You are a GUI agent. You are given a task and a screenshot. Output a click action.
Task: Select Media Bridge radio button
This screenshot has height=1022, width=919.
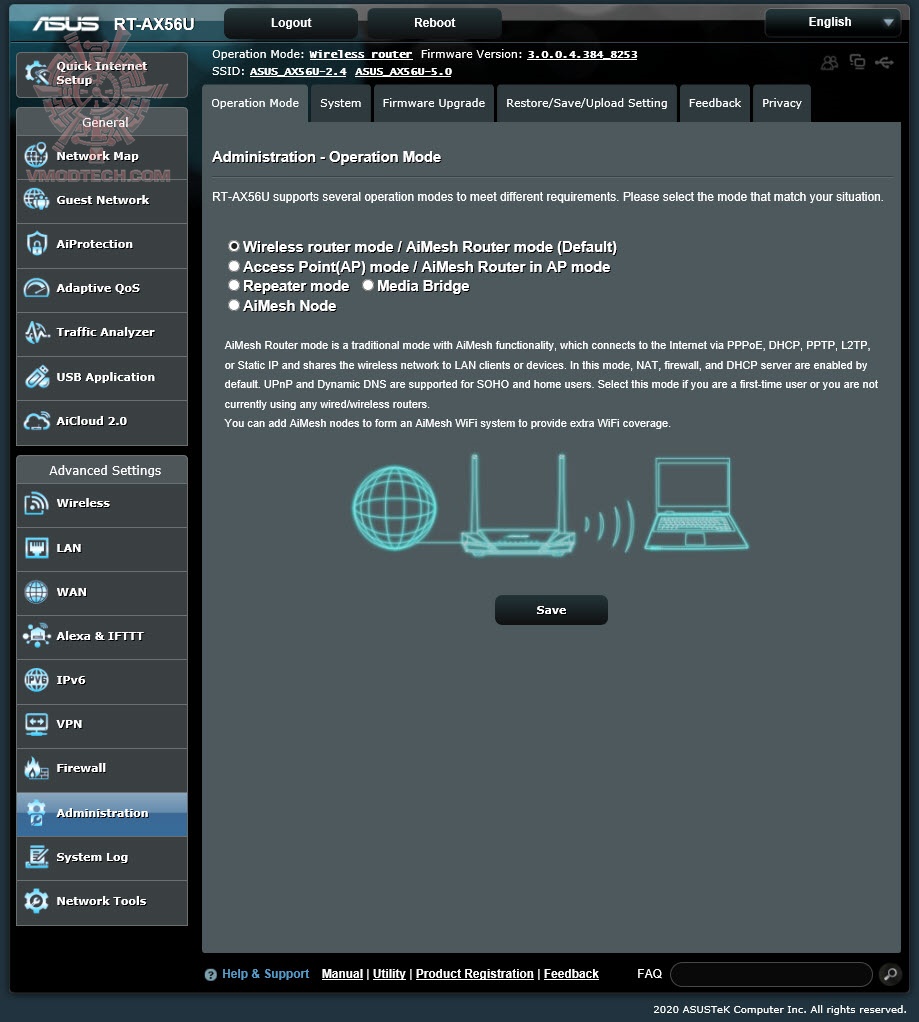click(368, 285)
